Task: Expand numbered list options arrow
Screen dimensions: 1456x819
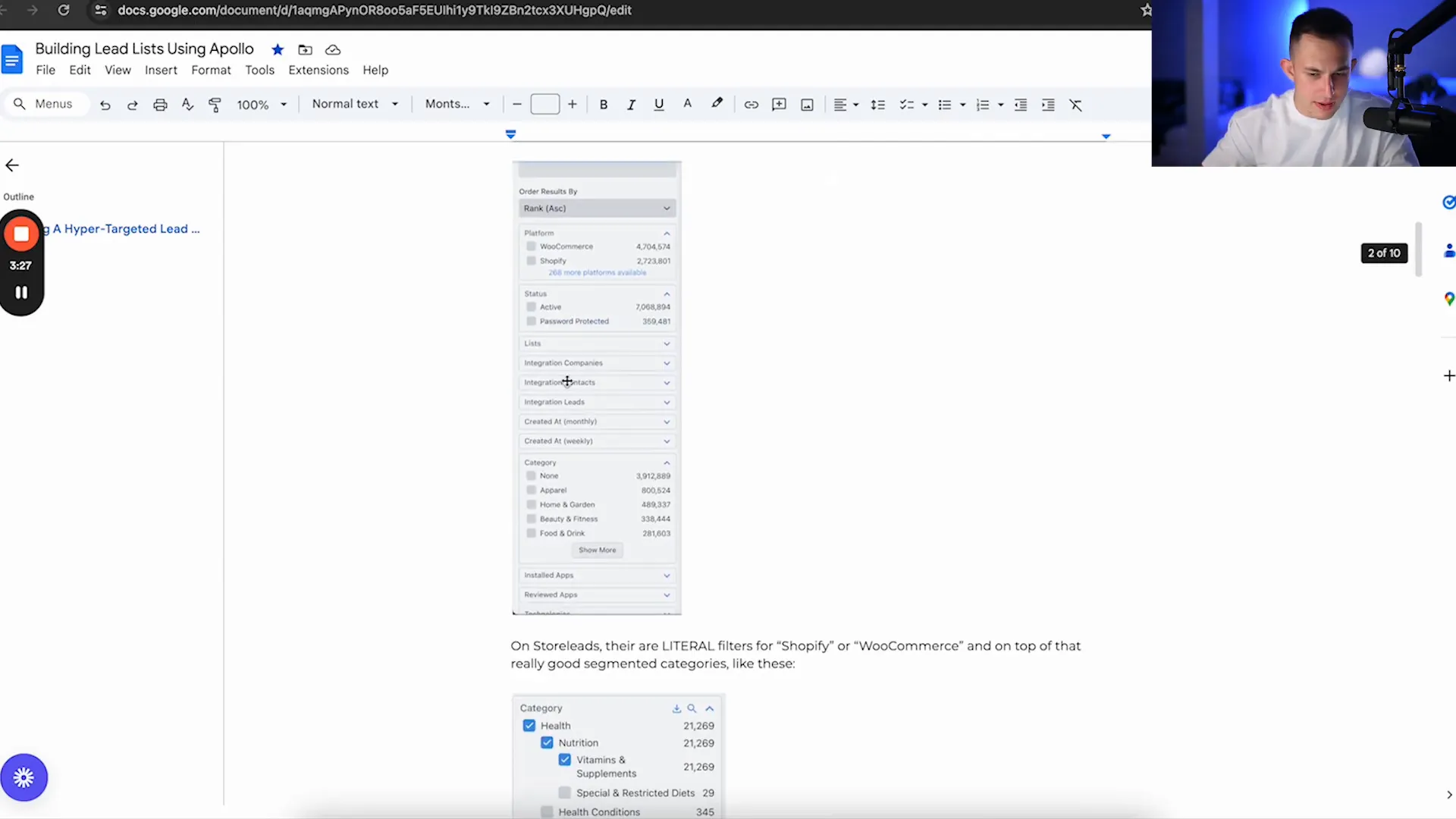Action: pos(1001,105)
